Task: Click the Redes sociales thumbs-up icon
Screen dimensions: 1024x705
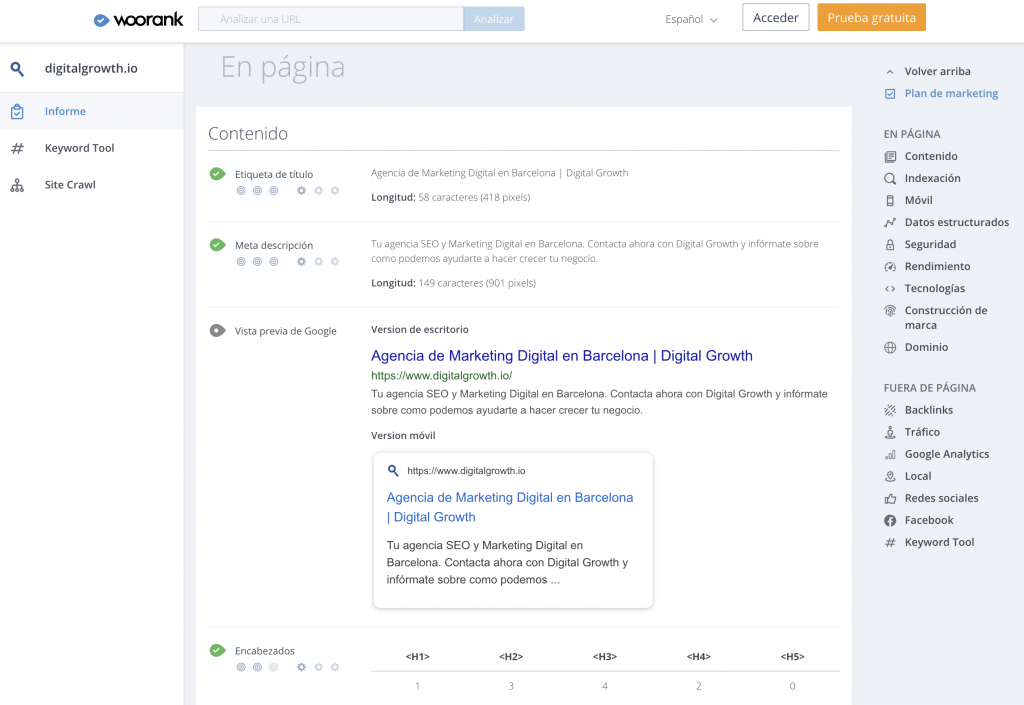Action: (890, 499)
